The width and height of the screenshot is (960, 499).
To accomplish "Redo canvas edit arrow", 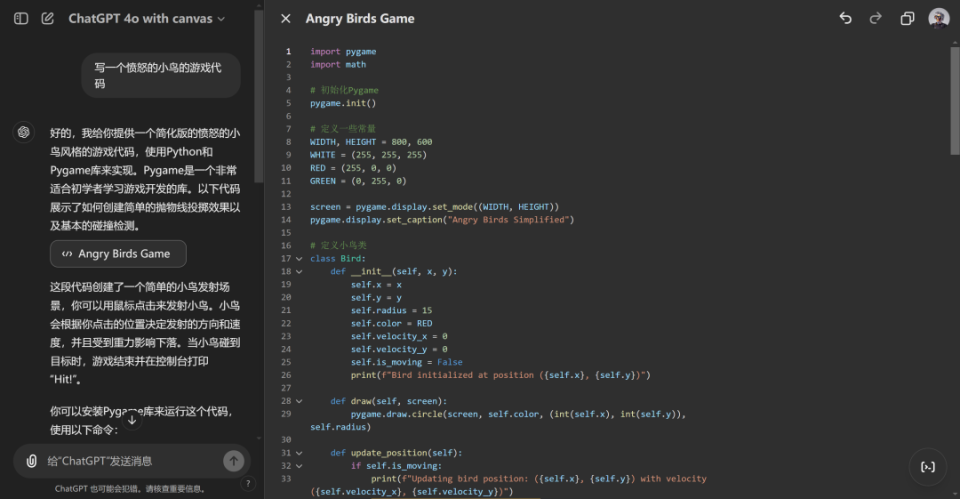I will click(876, 18).
